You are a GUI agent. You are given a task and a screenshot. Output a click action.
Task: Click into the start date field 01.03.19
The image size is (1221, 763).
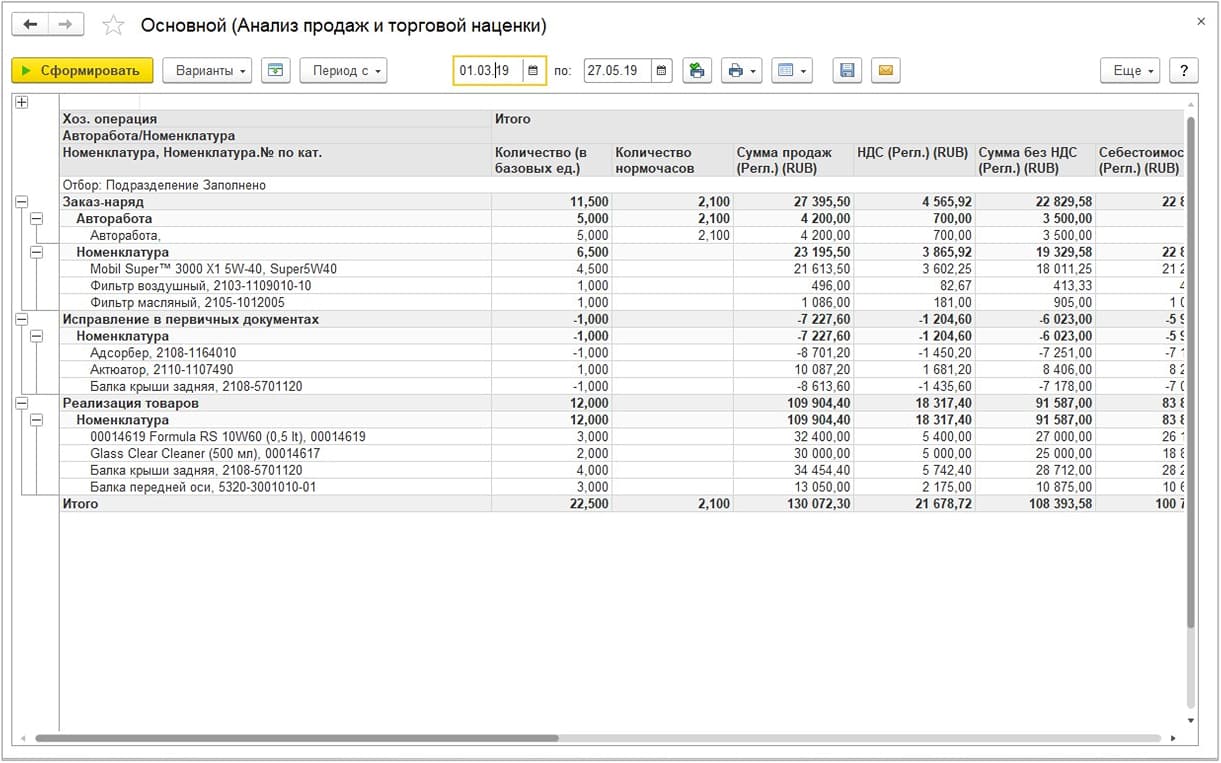tap(489, 71)
